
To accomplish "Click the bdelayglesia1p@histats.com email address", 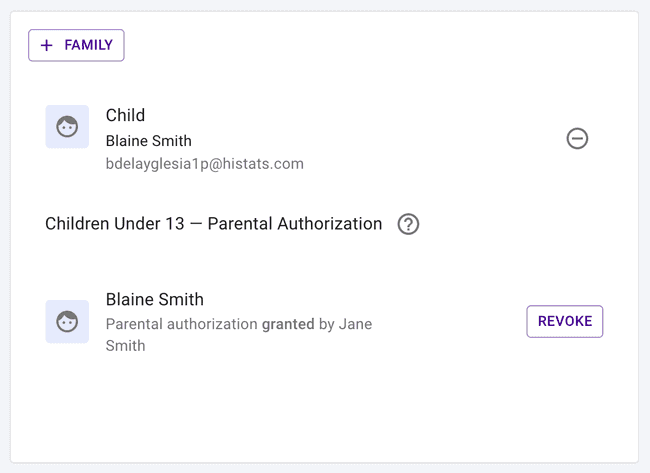I will pyautogui.click(x=204, y=163).
